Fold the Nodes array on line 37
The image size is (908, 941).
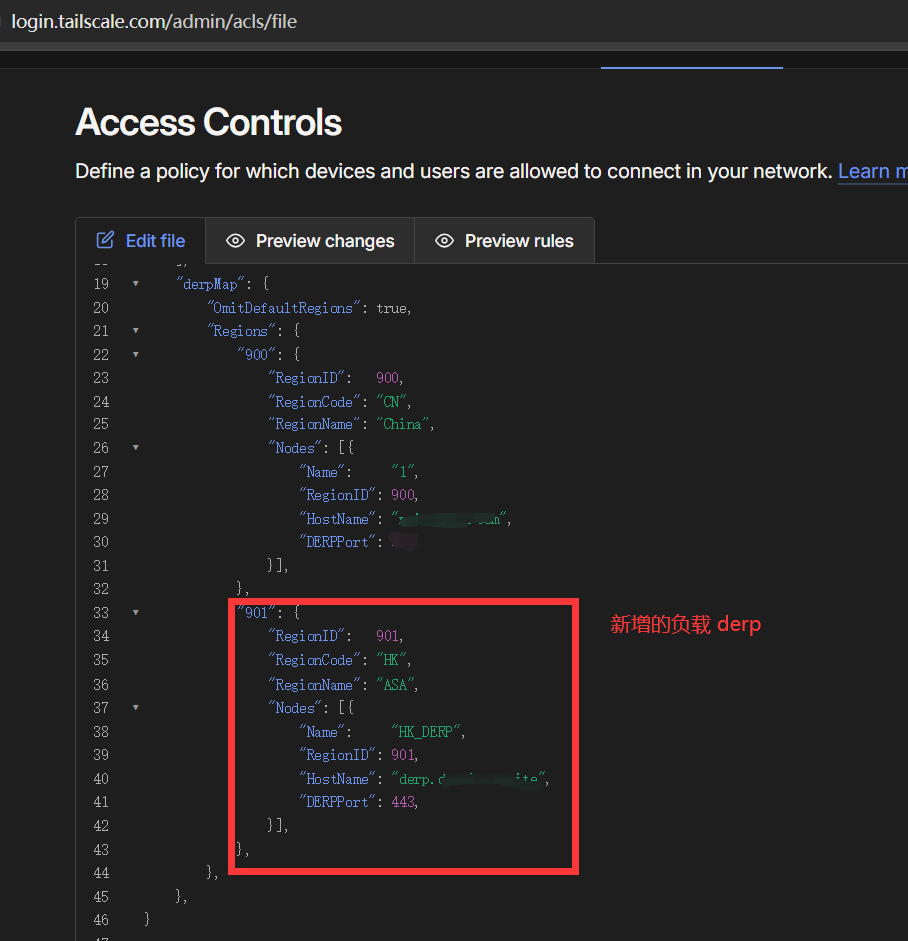pyautogui.click(x=135, y=708)
